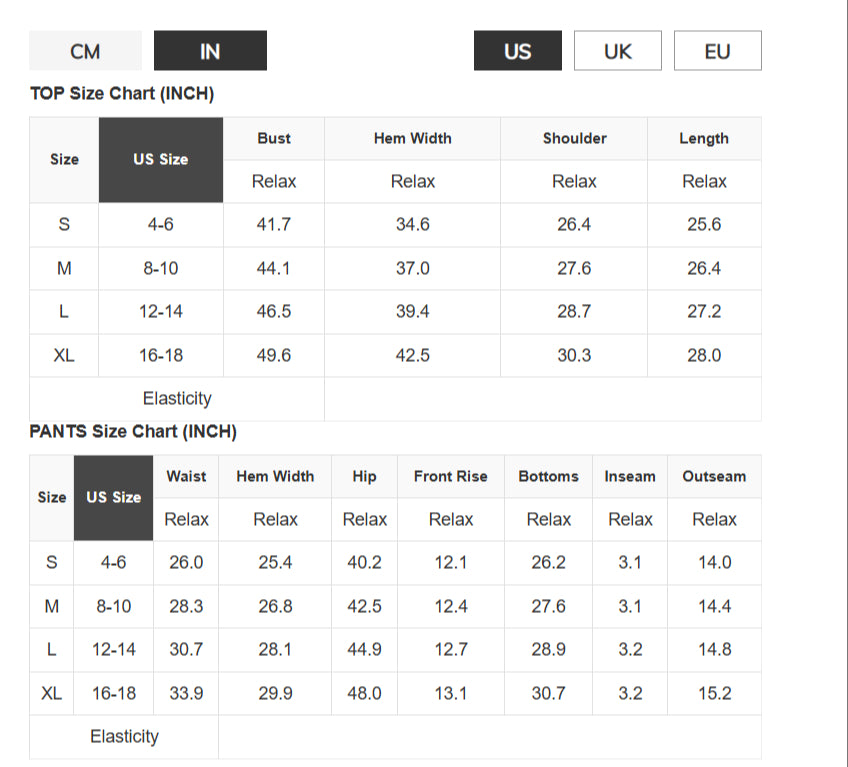848x767 pixels.
Task: Switch units to CM
Action: (85, 51)
